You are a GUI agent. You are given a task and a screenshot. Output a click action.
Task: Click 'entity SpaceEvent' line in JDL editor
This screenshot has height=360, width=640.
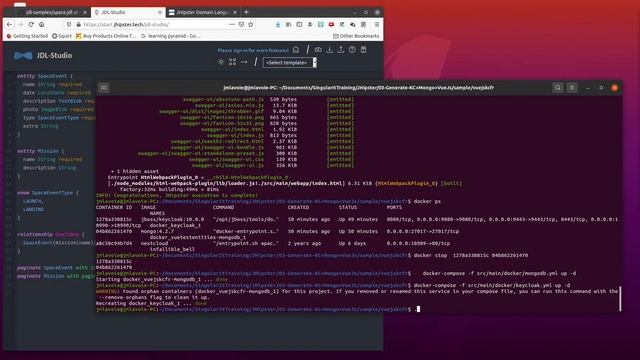coord(45,76)
